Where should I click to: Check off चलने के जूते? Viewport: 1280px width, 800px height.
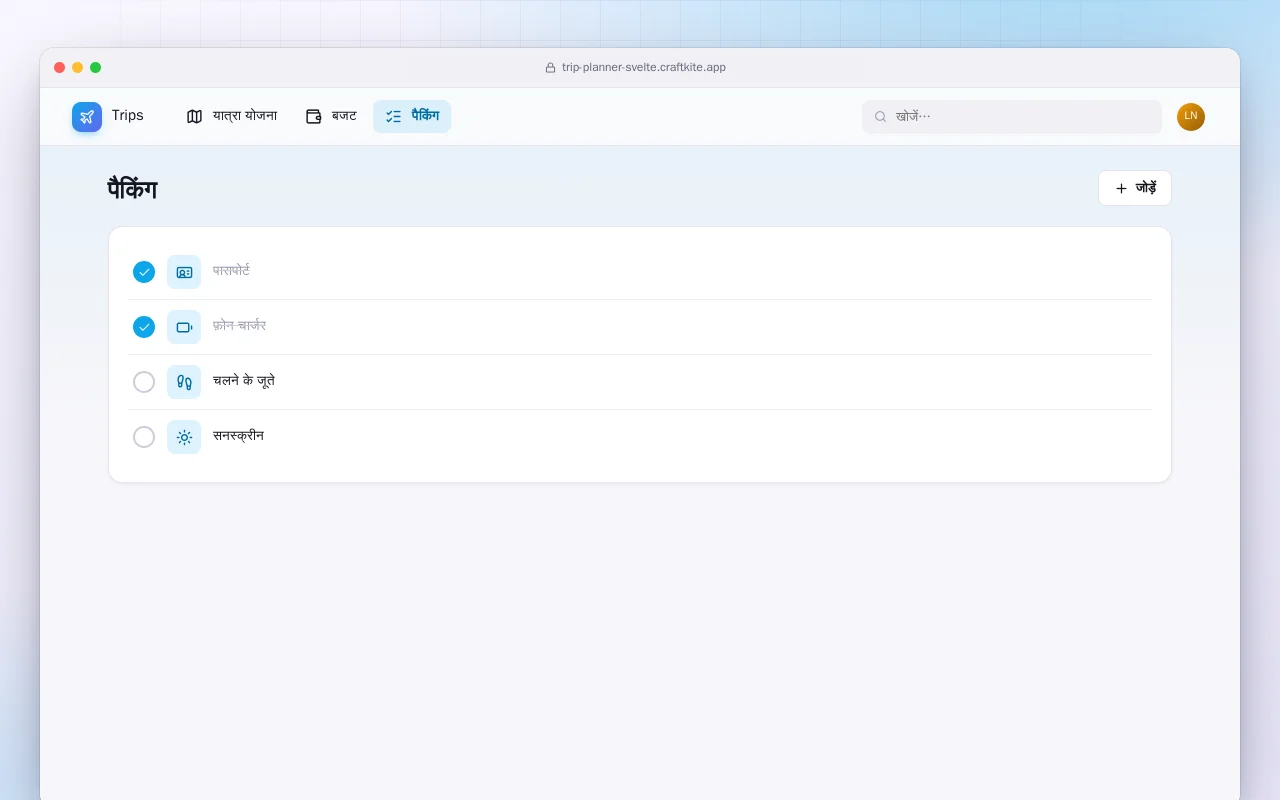pyautogui.click(x=144, y=382)
